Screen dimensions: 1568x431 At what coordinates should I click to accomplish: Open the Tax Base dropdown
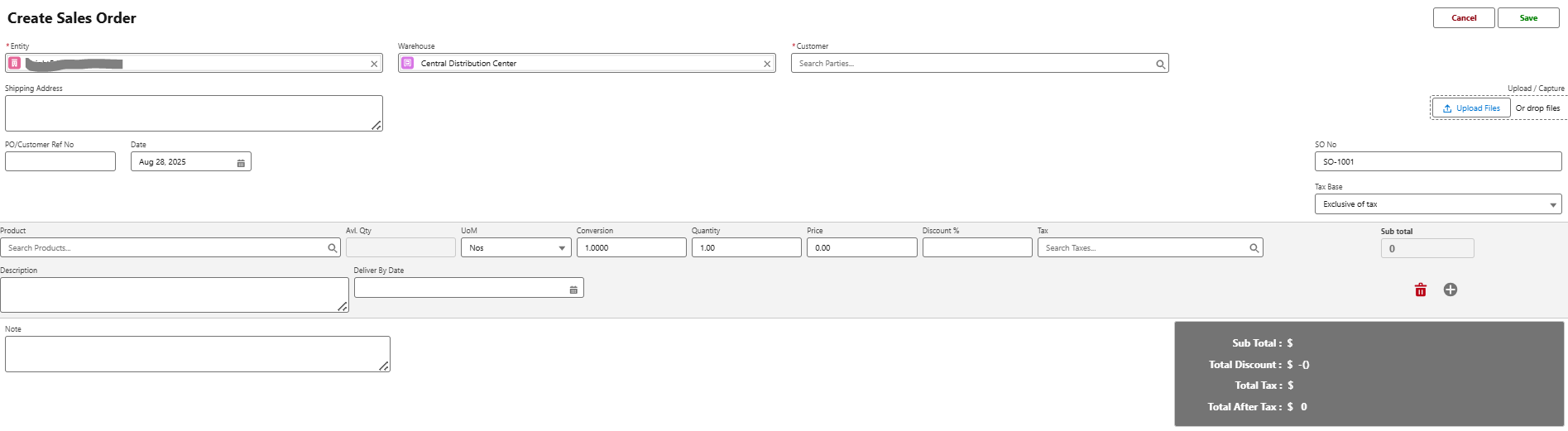tap(1438, 204)
